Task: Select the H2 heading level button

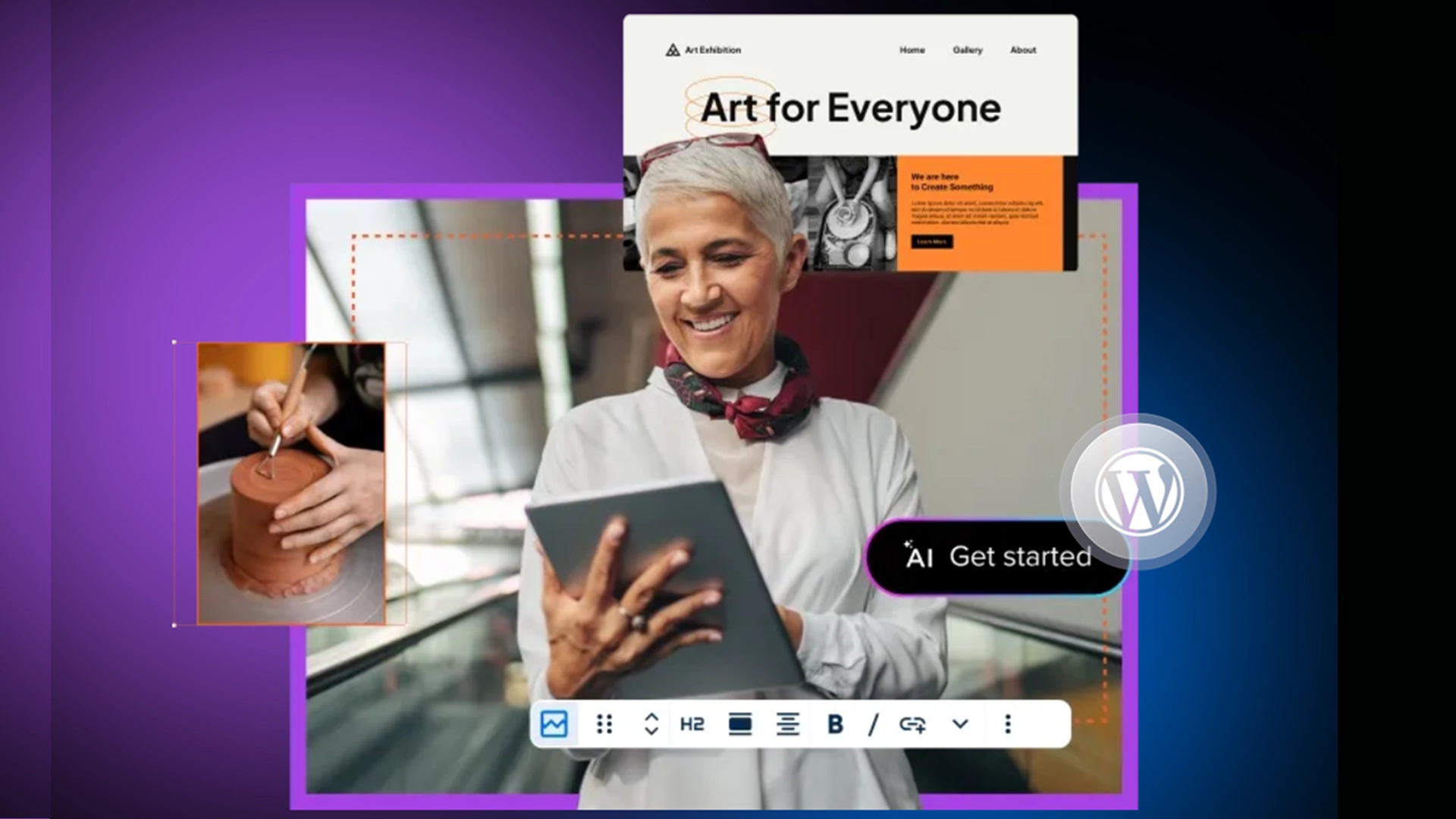Action: click(x=692, y=725)
